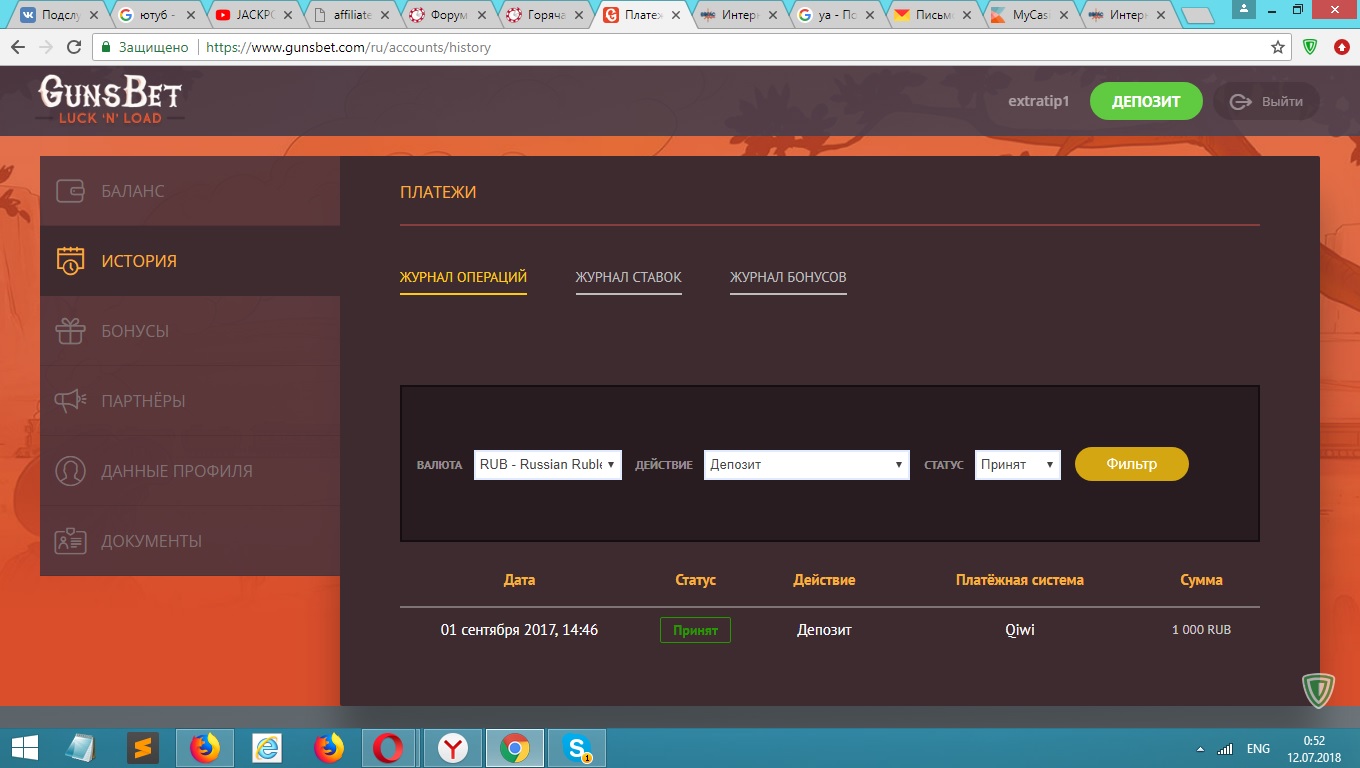
Task: Click the ENG language indicator
Action: 1258,749
